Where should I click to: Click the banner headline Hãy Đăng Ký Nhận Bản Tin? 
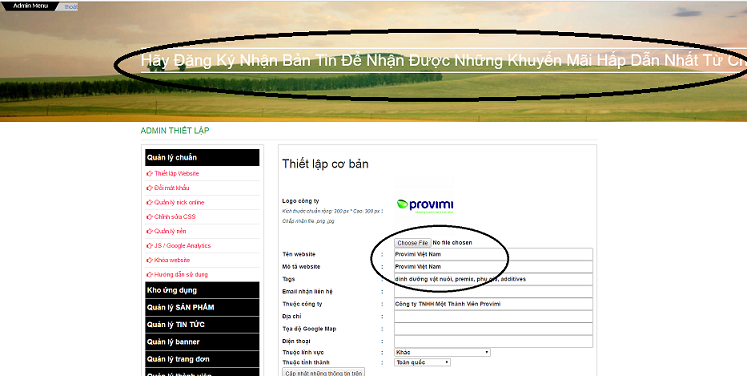coord(444,61)
